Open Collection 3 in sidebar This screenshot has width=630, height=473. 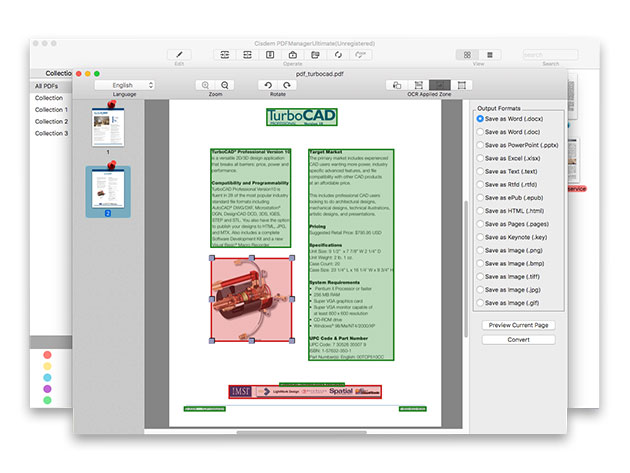(x=51, y=133)
